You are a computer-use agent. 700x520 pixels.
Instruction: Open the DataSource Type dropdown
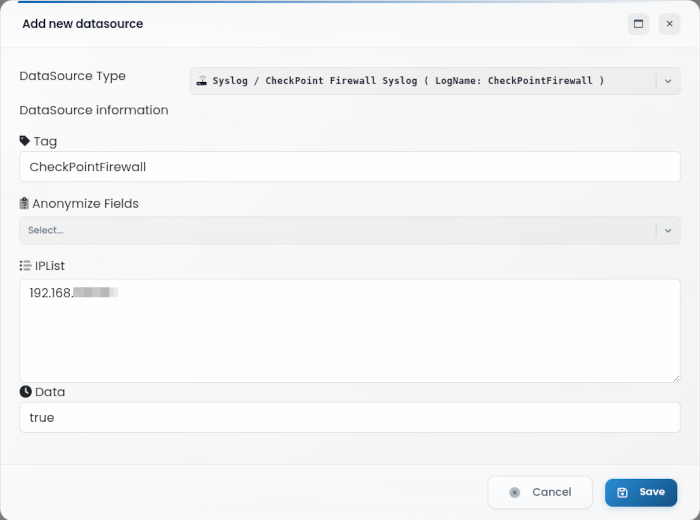(435, 81)
